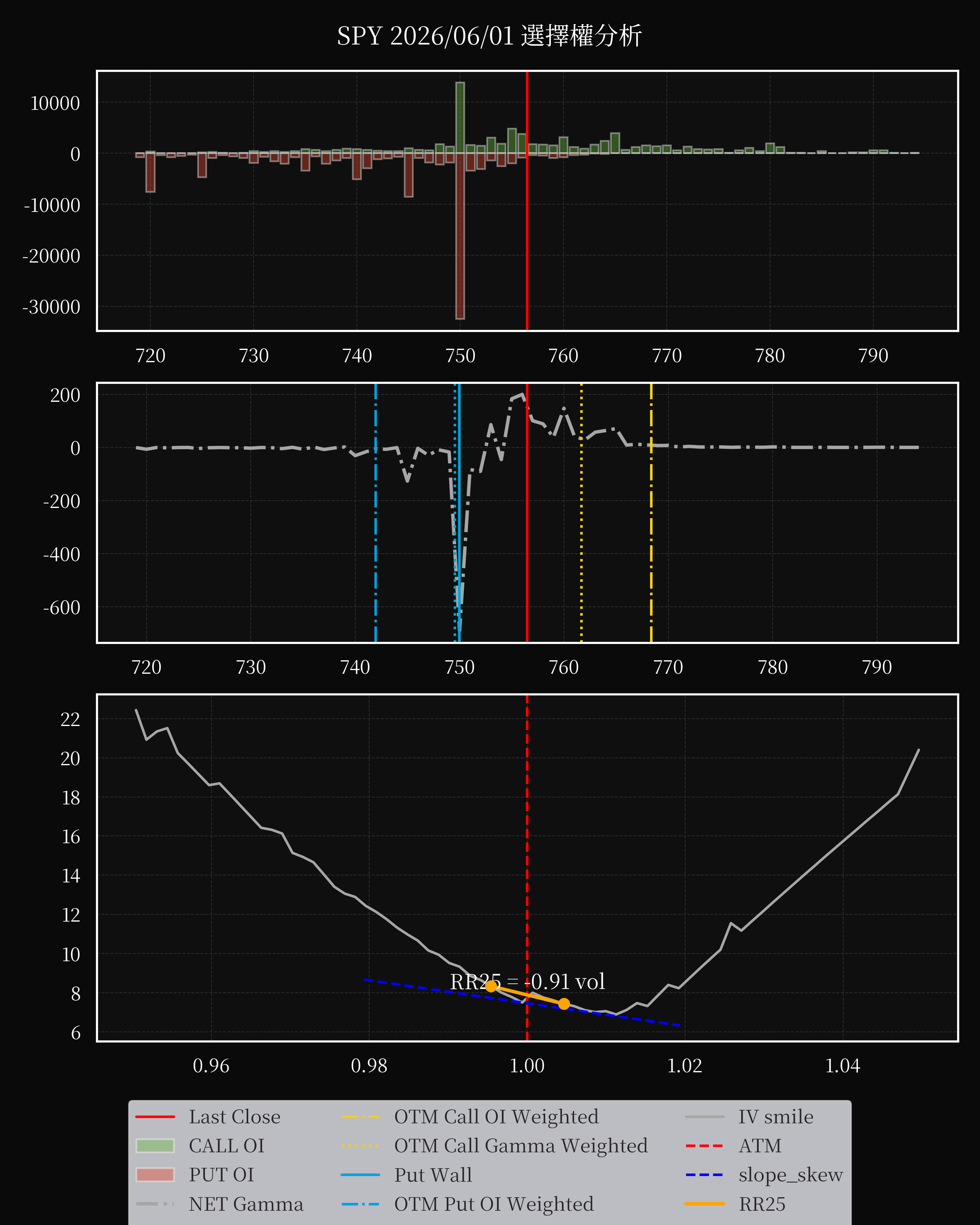Click the 'IV smile' legend label
The height and width of the screenshot is (1225, 980).
(775, 1117)
